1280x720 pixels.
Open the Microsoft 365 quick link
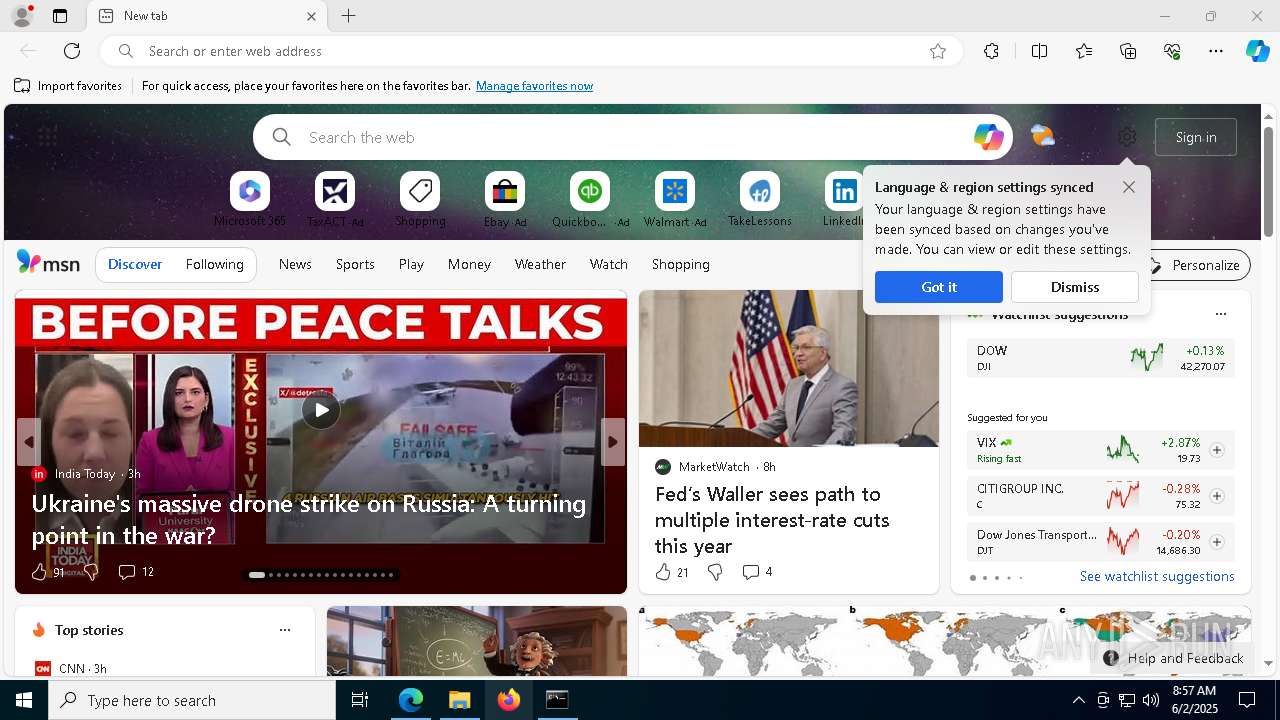(249, 199)
